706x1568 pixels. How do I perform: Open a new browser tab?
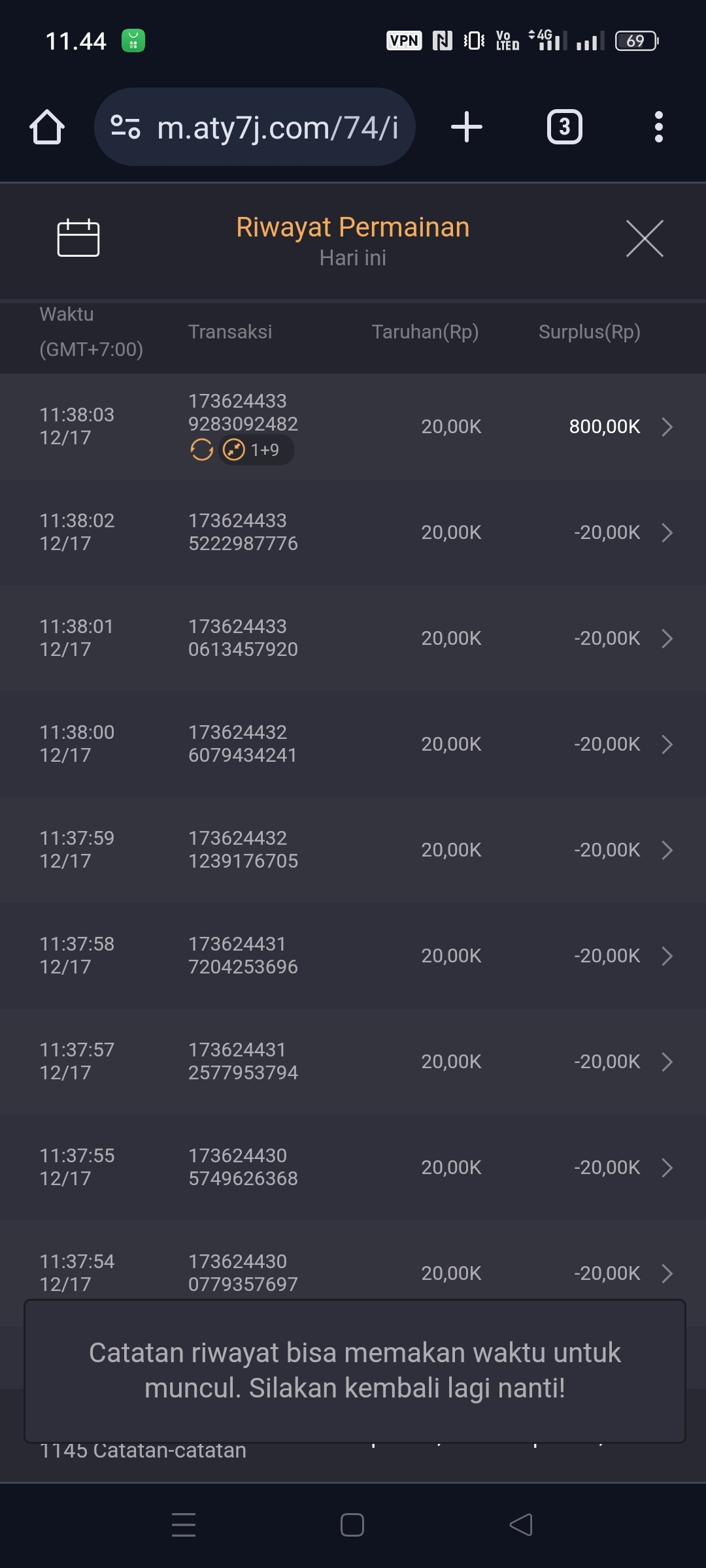coord(467,127)
